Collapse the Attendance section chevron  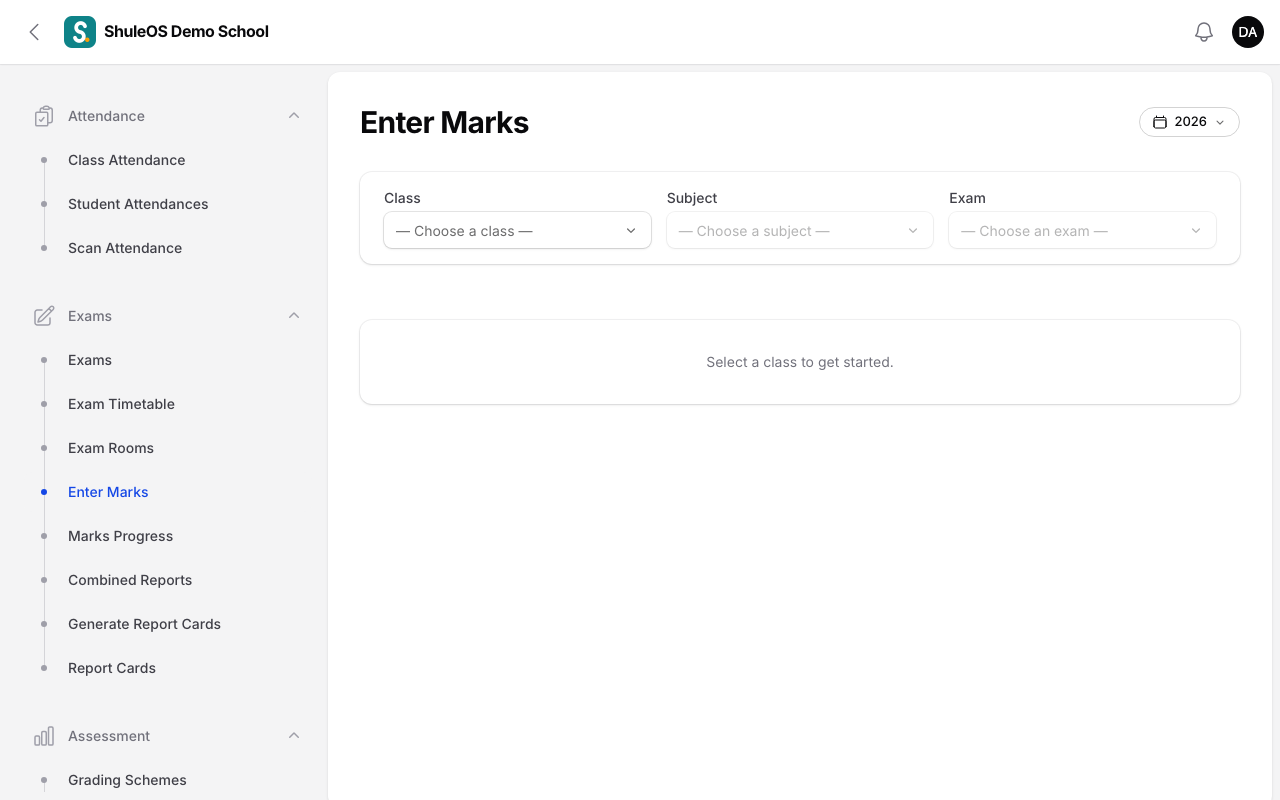pyautogui.click(x=294, y=116)
